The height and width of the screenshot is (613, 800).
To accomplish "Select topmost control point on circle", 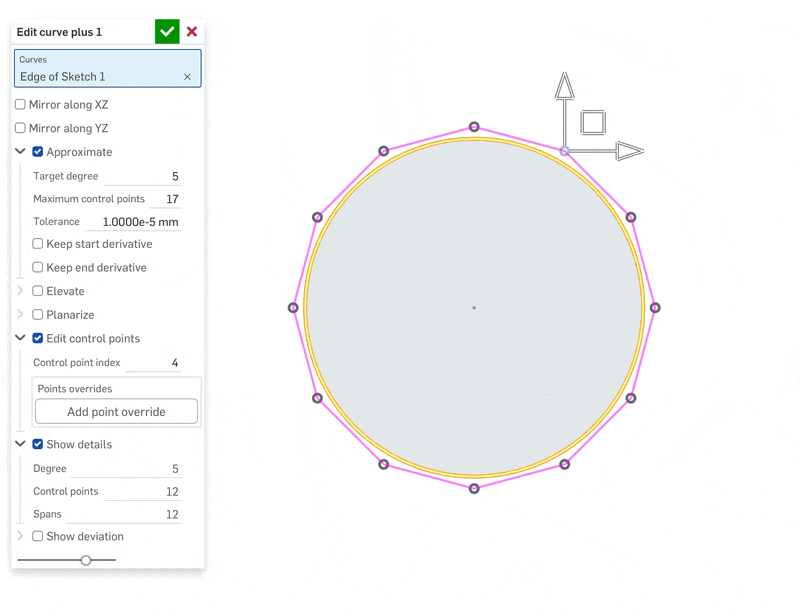I will pyautogui.click(x=474, y=127).
